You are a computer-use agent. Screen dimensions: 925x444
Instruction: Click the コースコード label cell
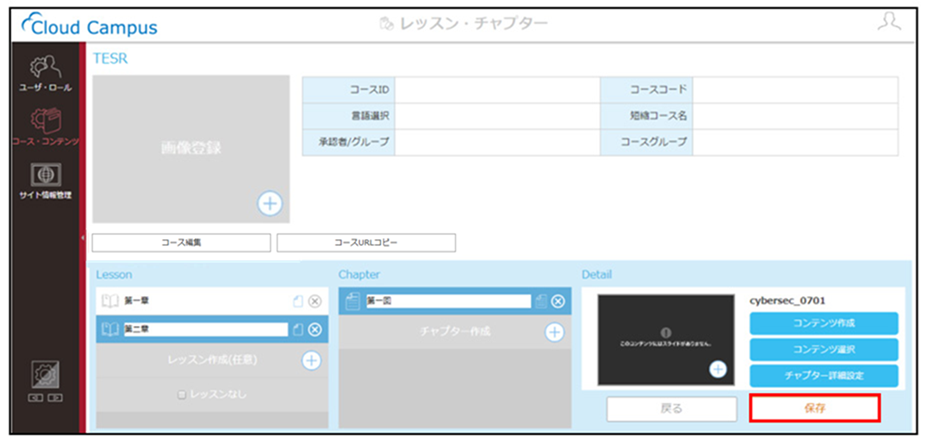click(647, 90)
